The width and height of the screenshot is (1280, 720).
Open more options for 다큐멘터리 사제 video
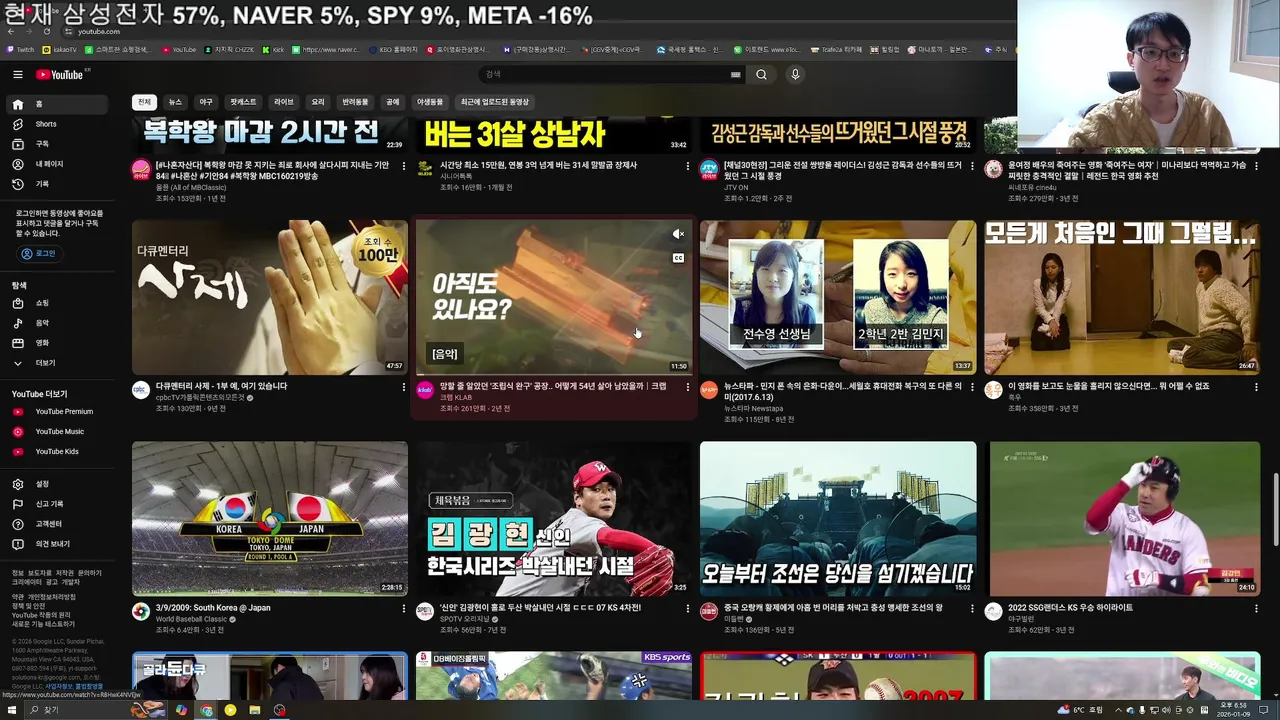point(403,387)
